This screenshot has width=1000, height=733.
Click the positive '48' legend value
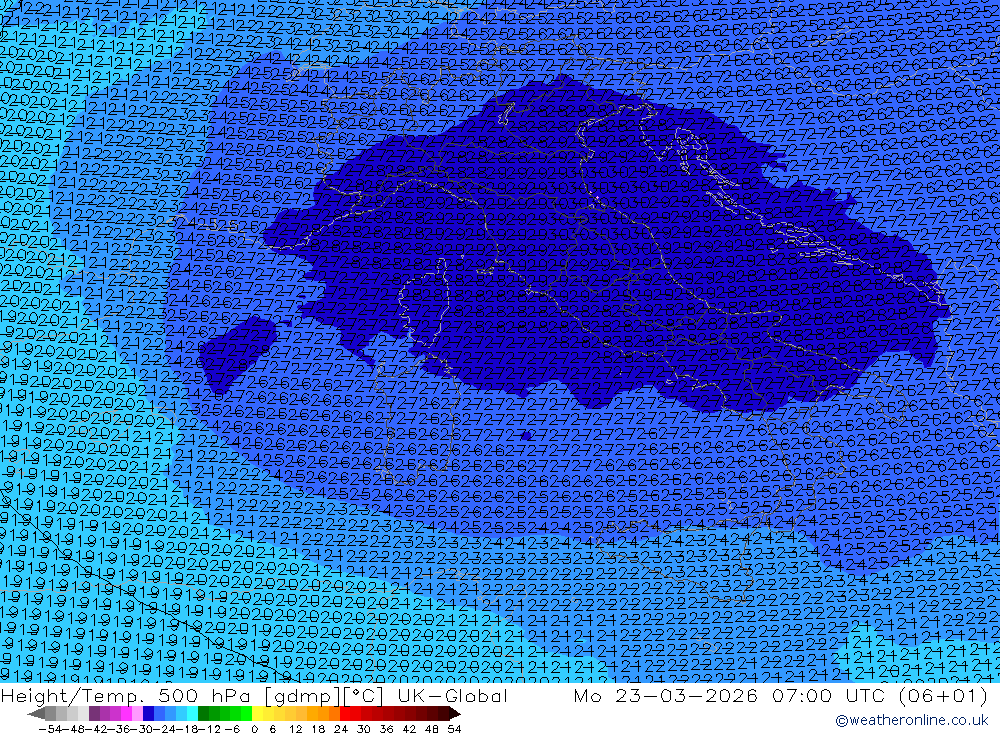pyautogui.click(x=431, y=729)
